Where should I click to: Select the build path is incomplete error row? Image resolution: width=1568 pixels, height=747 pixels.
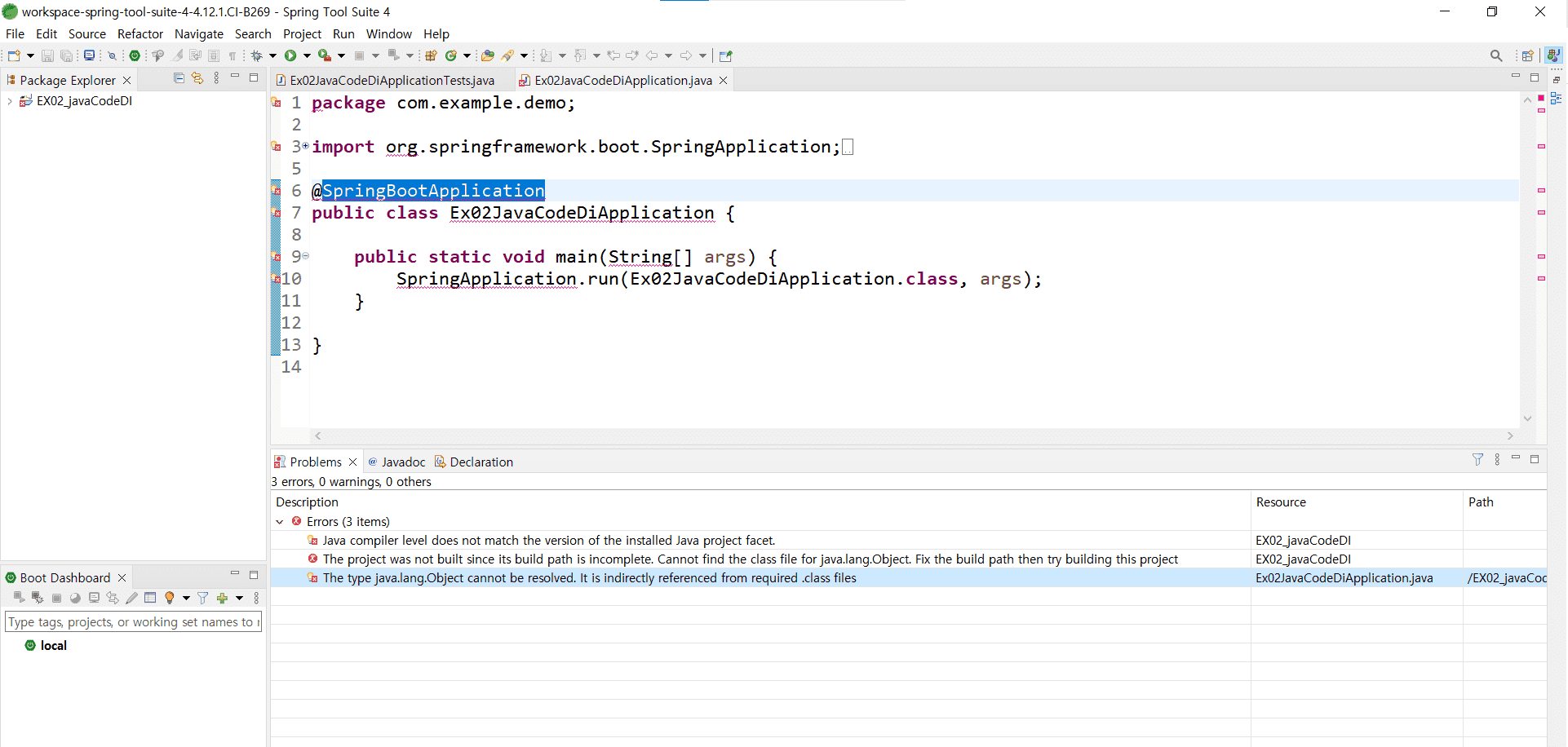908,559
